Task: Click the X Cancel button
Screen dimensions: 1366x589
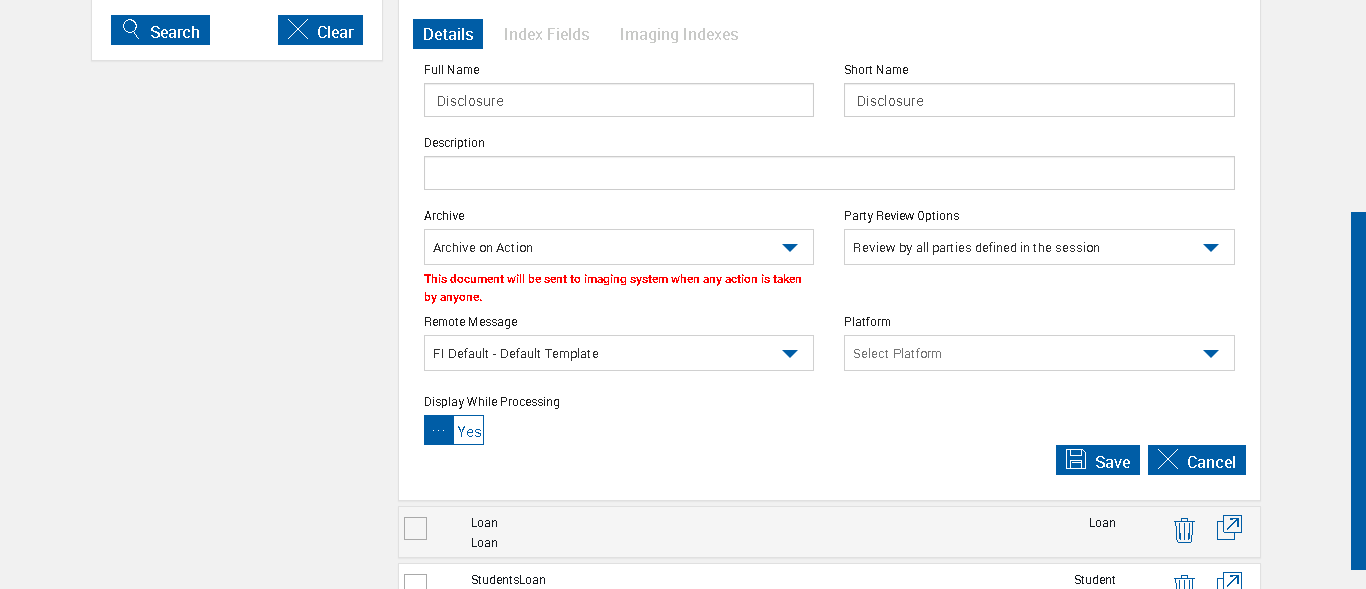Action: (1196, 461)
